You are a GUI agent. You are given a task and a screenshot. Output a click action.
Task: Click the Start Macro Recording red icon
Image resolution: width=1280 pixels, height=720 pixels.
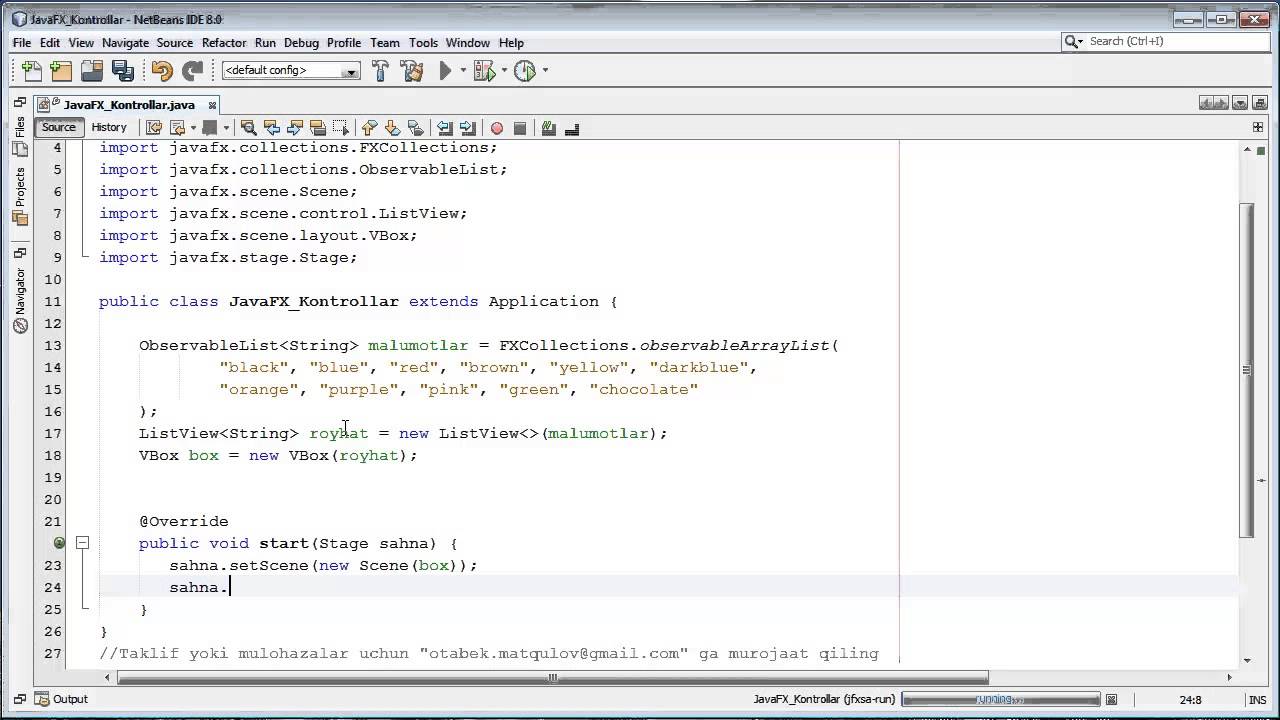[496, 128]
